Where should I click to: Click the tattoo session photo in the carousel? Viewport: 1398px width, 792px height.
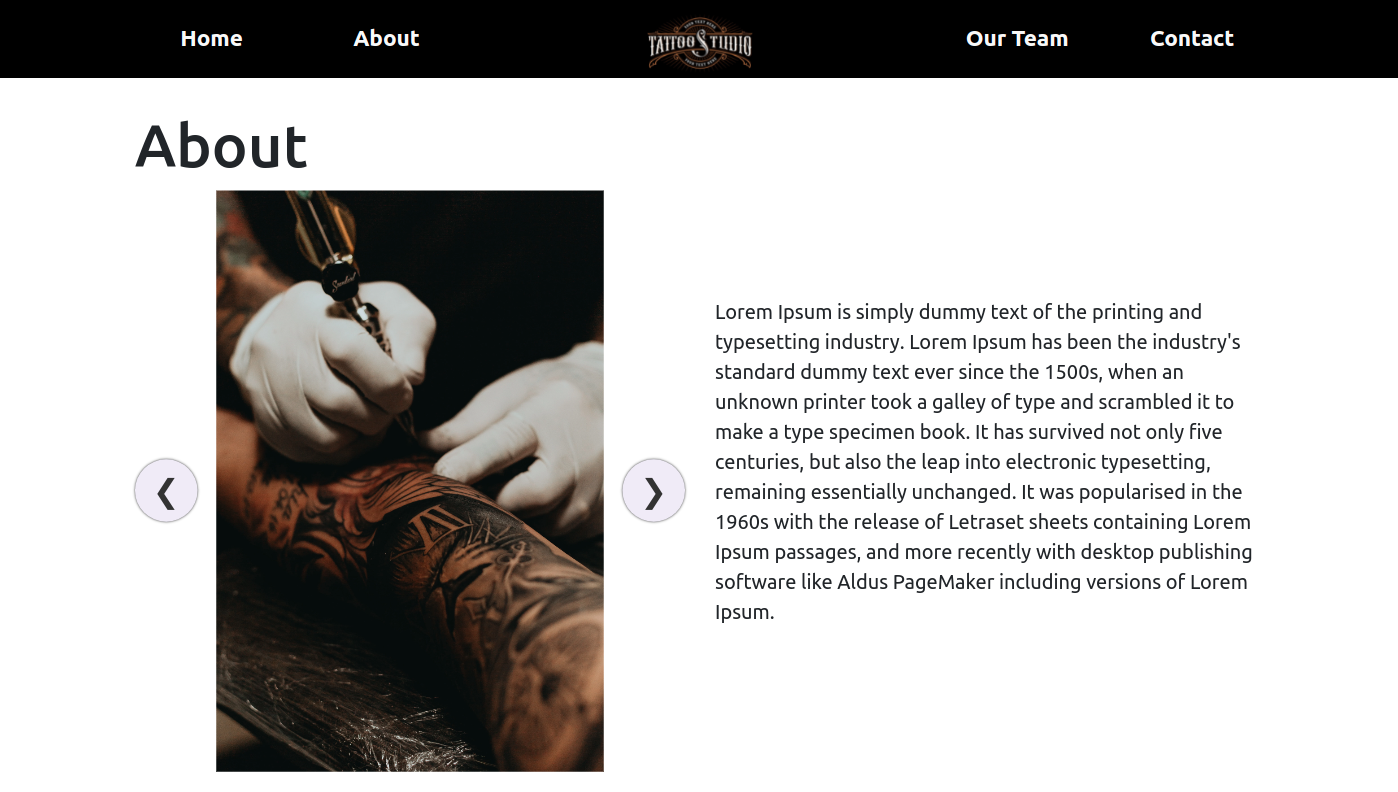click(410, 481)
